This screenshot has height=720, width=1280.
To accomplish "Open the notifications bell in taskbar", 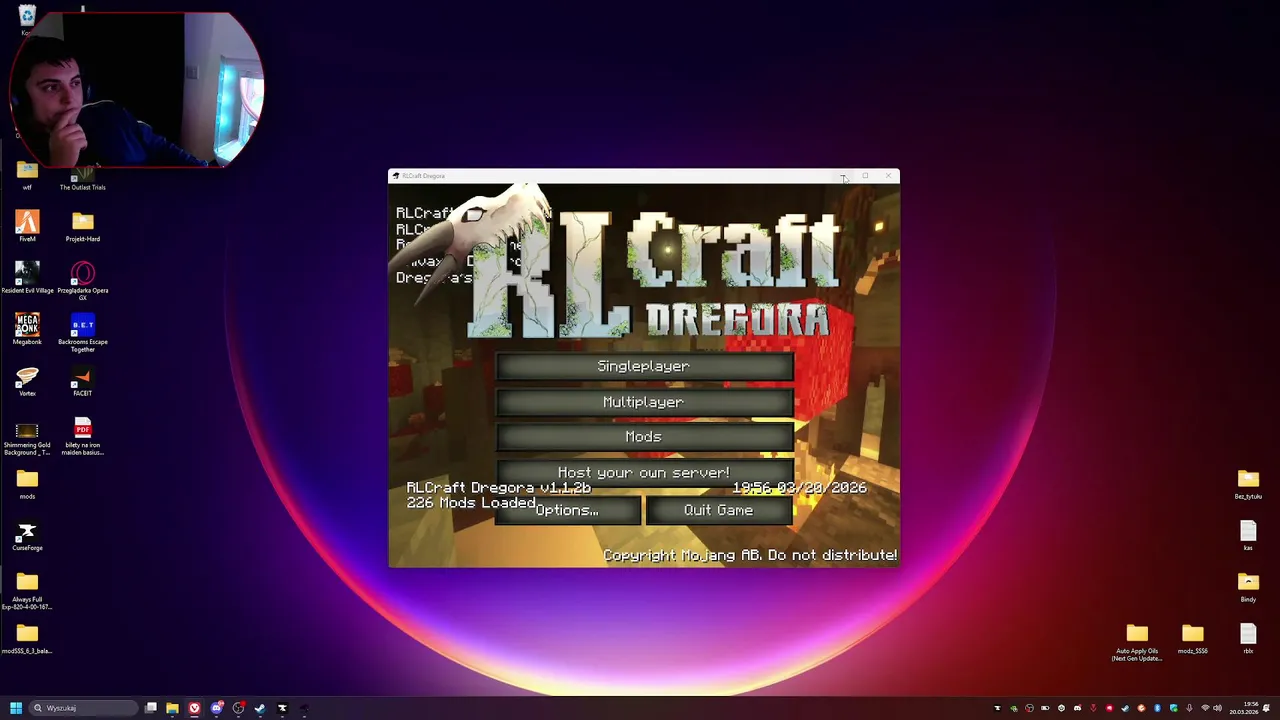I will 1266,708.
